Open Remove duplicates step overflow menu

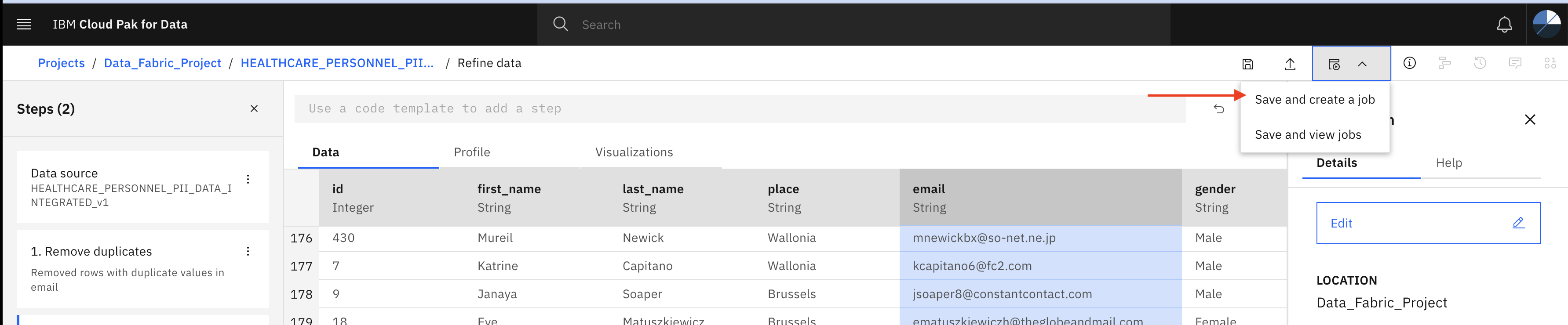(248, 252)
